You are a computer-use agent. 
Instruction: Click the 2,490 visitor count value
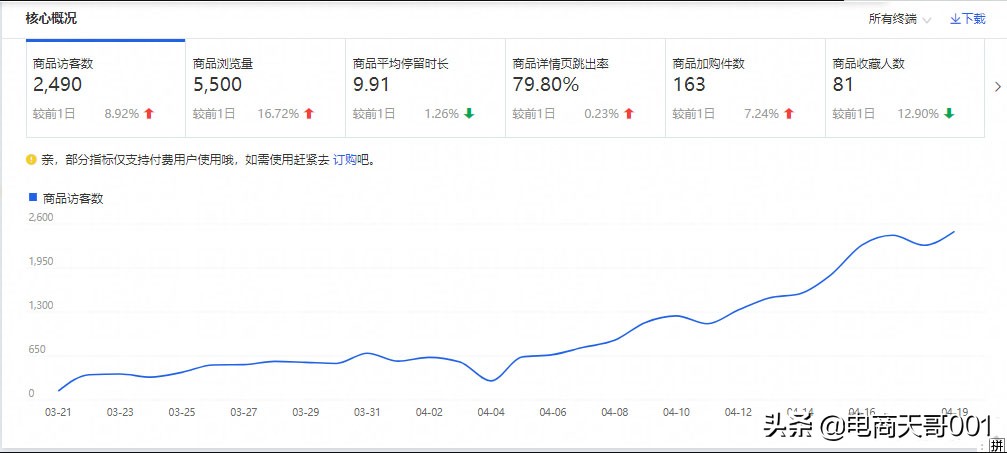tap(57, 85)
